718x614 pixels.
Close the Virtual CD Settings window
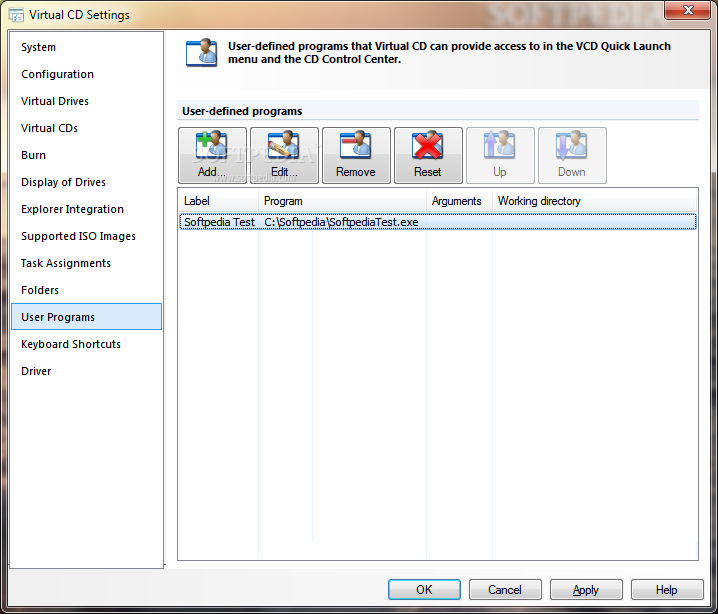click(x=687, y=10)
